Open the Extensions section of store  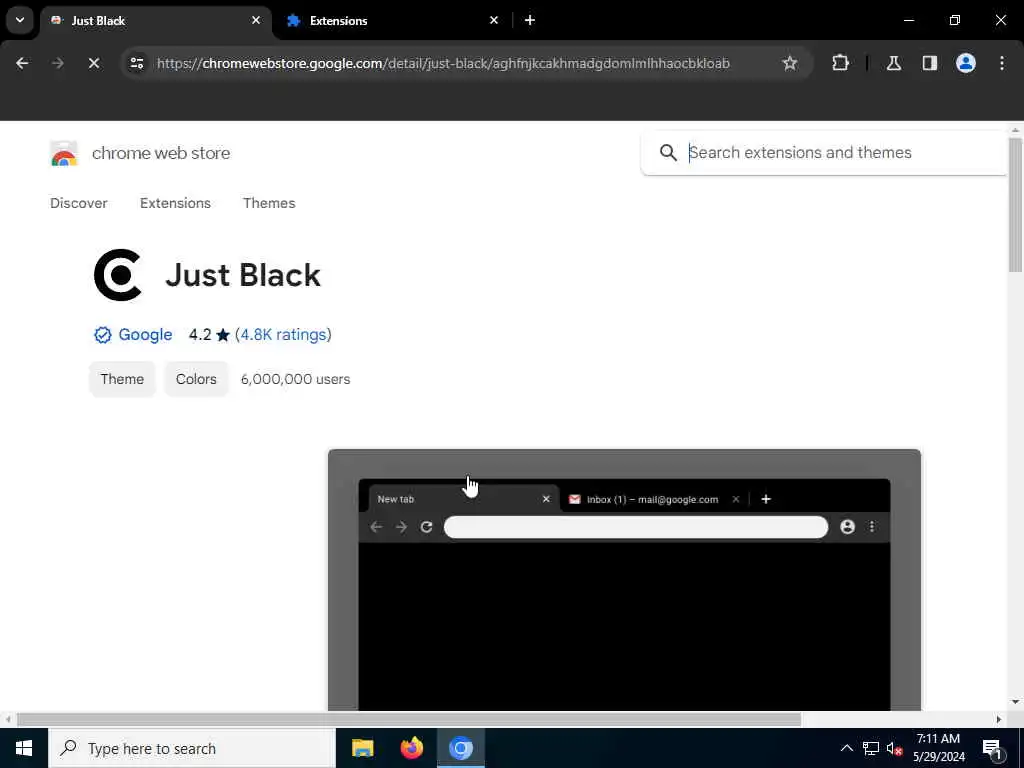click(175, 203)
